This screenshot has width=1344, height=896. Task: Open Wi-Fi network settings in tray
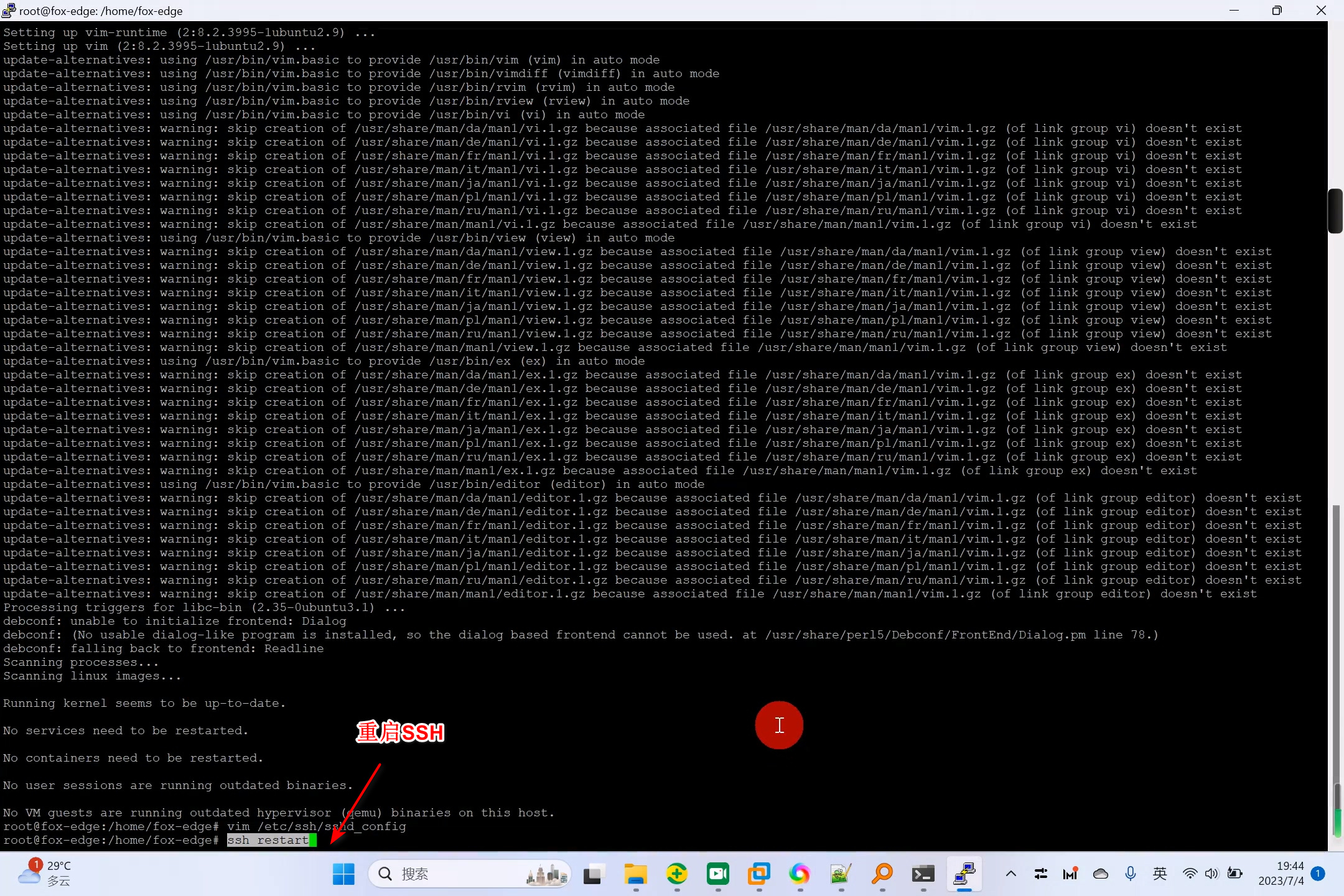pos(1190,874)
